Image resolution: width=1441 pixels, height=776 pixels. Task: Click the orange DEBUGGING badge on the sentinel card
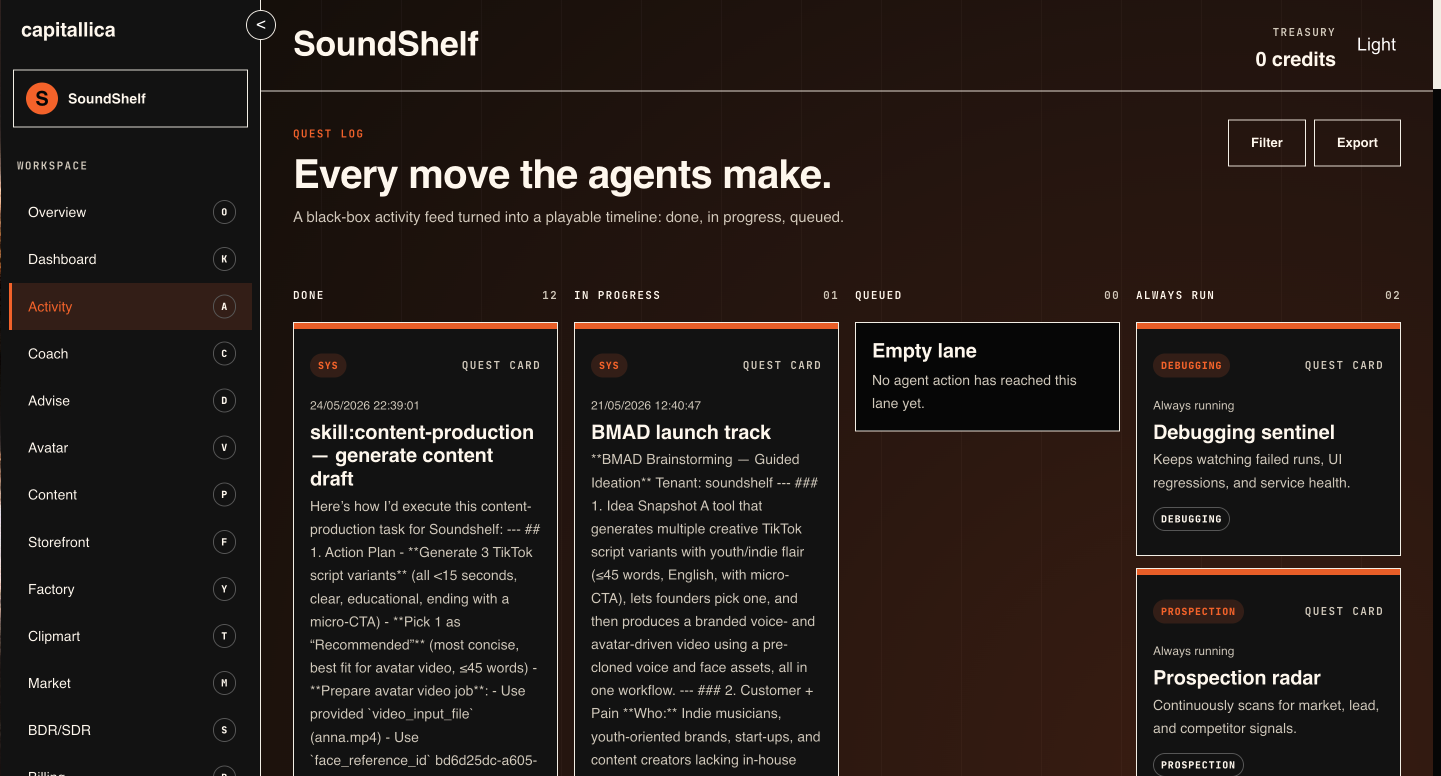(x=1191, y=366)
